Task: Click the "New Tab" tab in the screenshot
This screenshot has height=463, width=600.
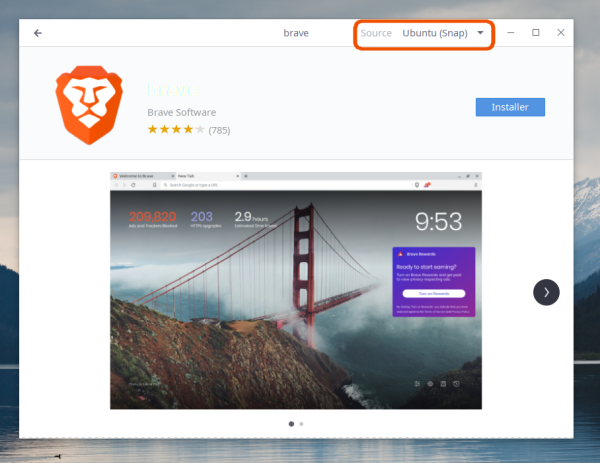Action: tap(189, 176)
